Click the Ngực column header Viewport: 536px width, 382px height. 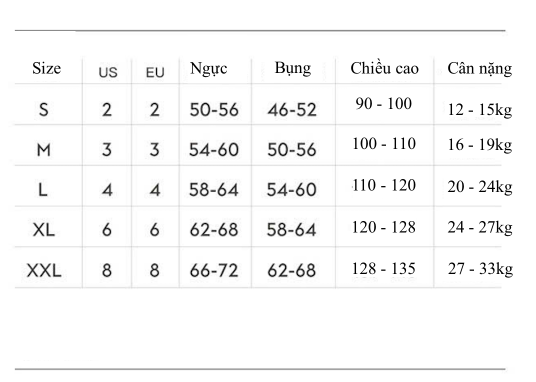coord(209,68)
